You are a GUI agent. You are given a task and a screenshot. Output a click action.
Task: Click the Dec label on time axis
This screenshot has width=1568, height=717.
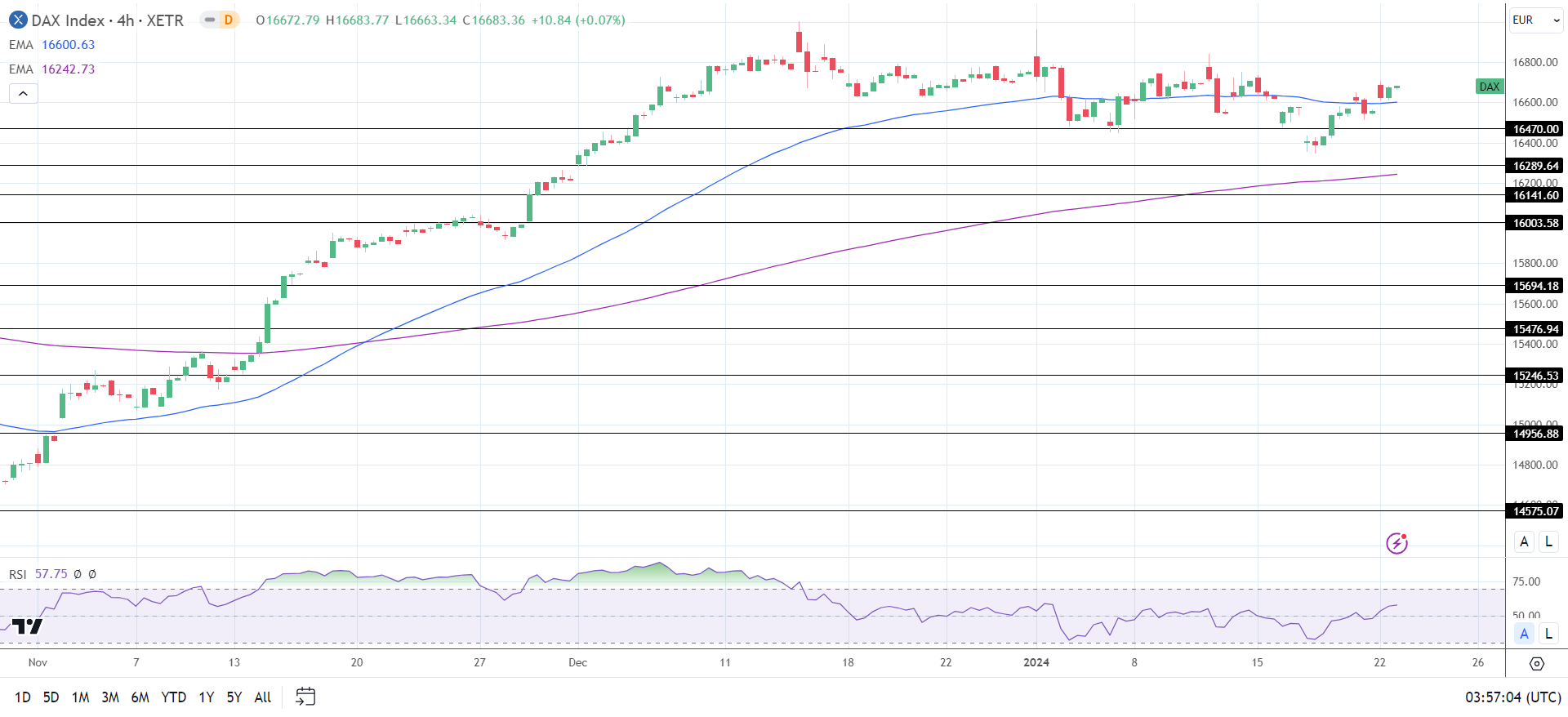pos(578,662)
